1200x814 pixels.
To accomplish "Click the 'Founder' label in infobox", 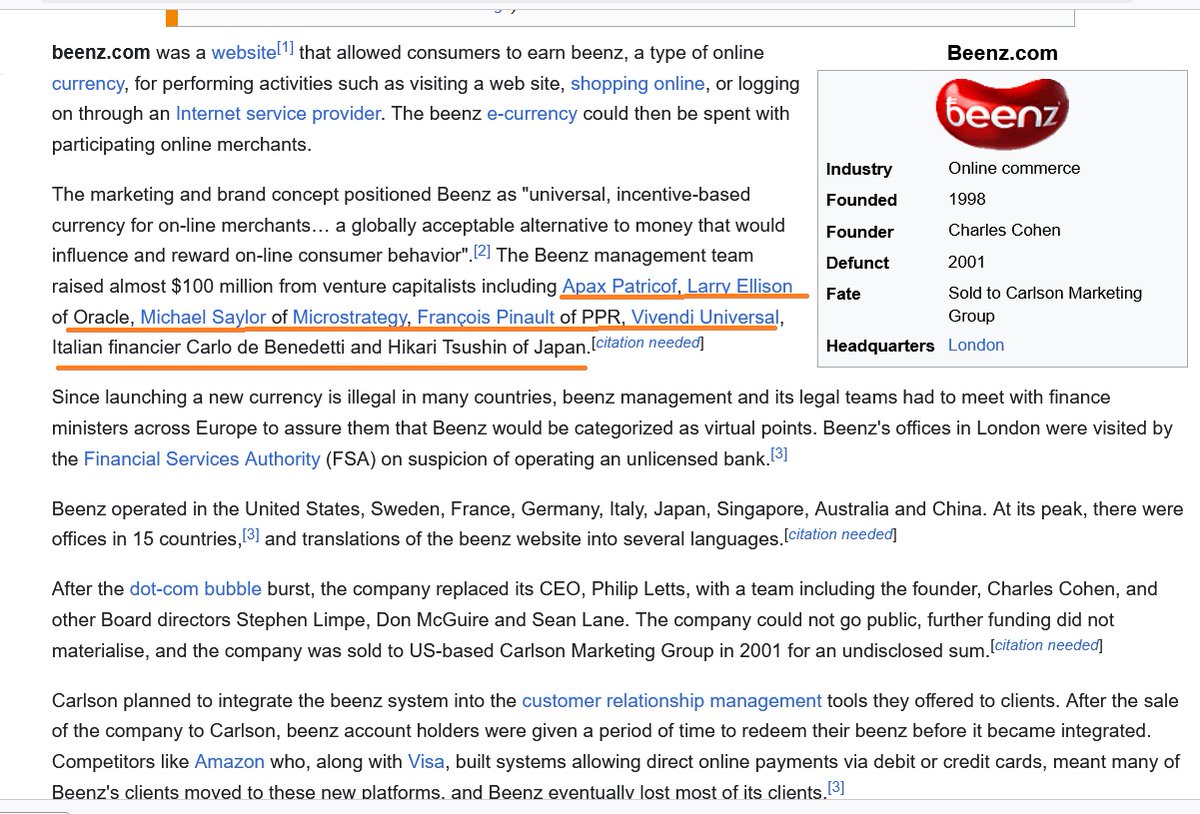I will (x=859, y=232).
